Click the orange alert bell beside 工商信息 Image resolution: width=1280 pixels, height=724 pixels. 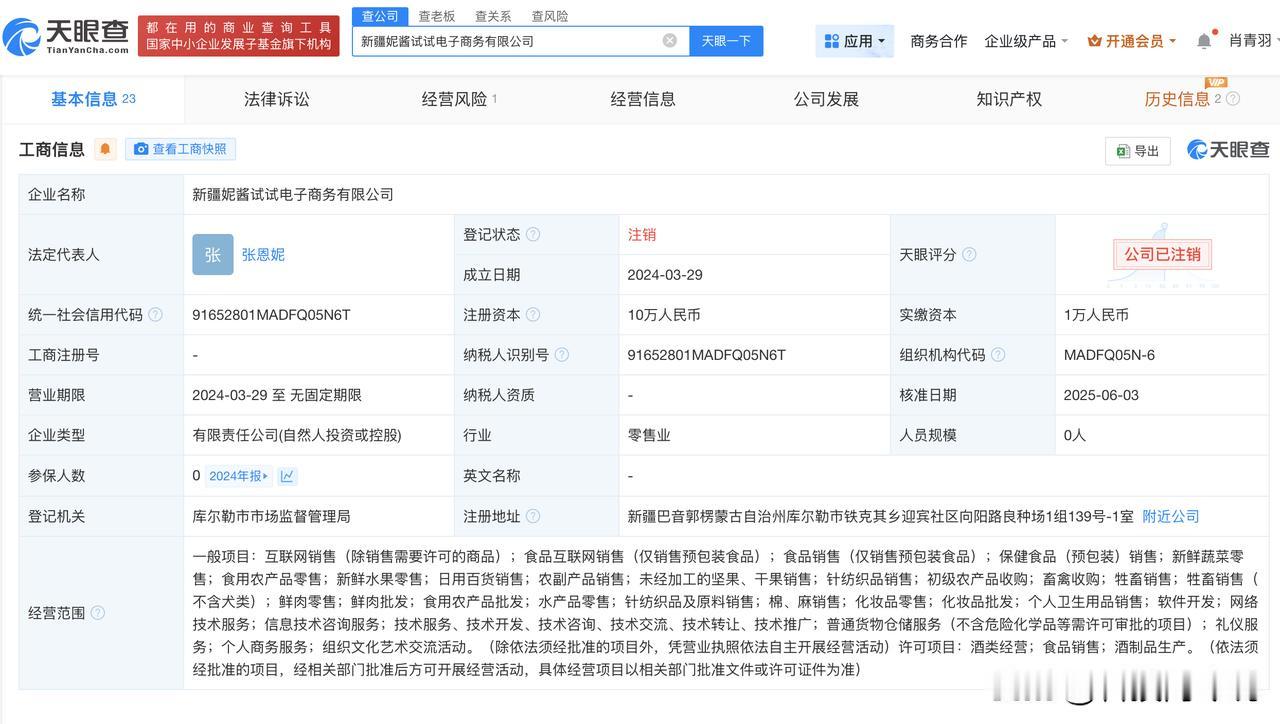(105, 149)
